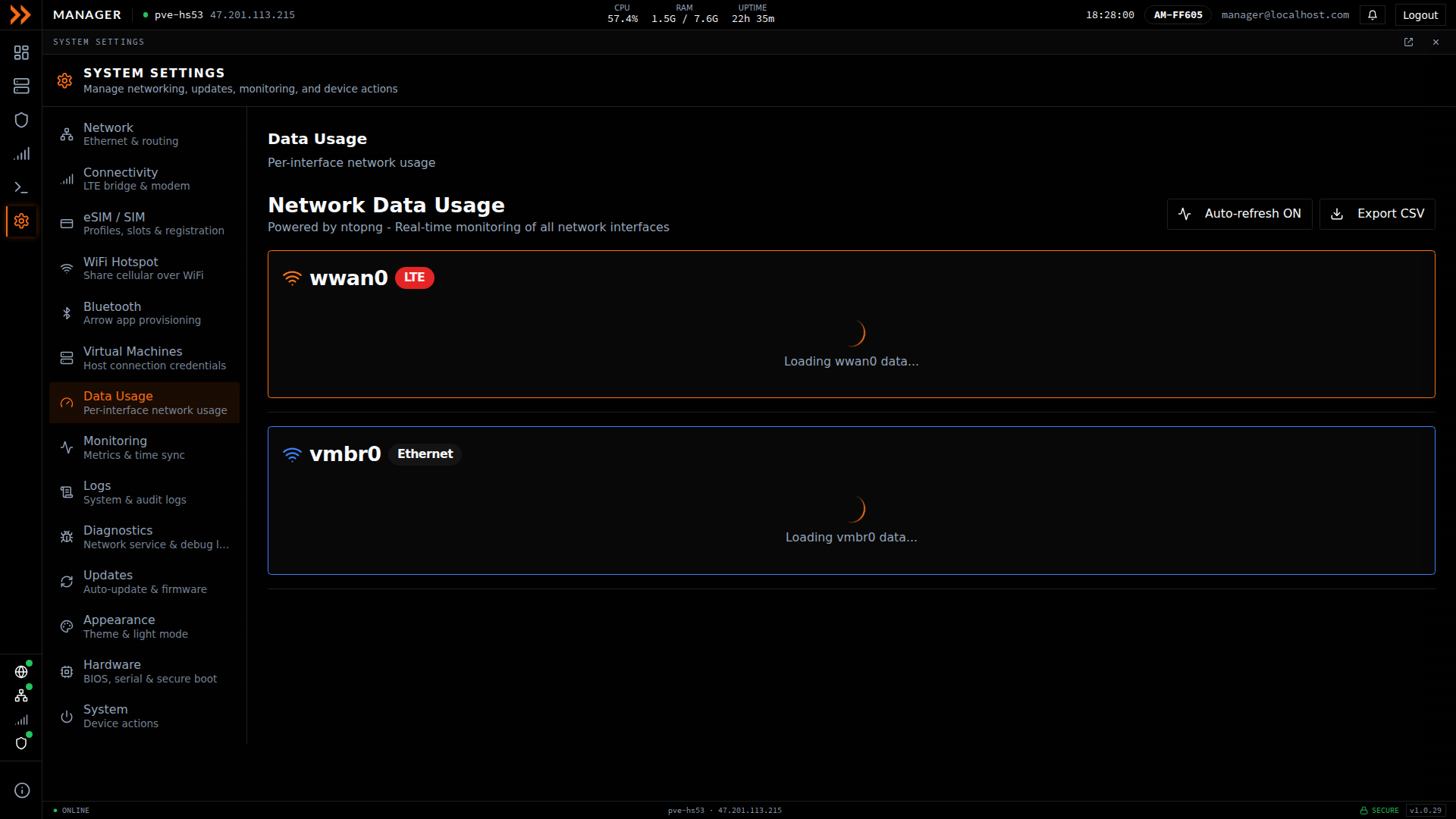Click the MANAGER brand title
Screen dimensions: 1456x819
[x=87, y=15]
